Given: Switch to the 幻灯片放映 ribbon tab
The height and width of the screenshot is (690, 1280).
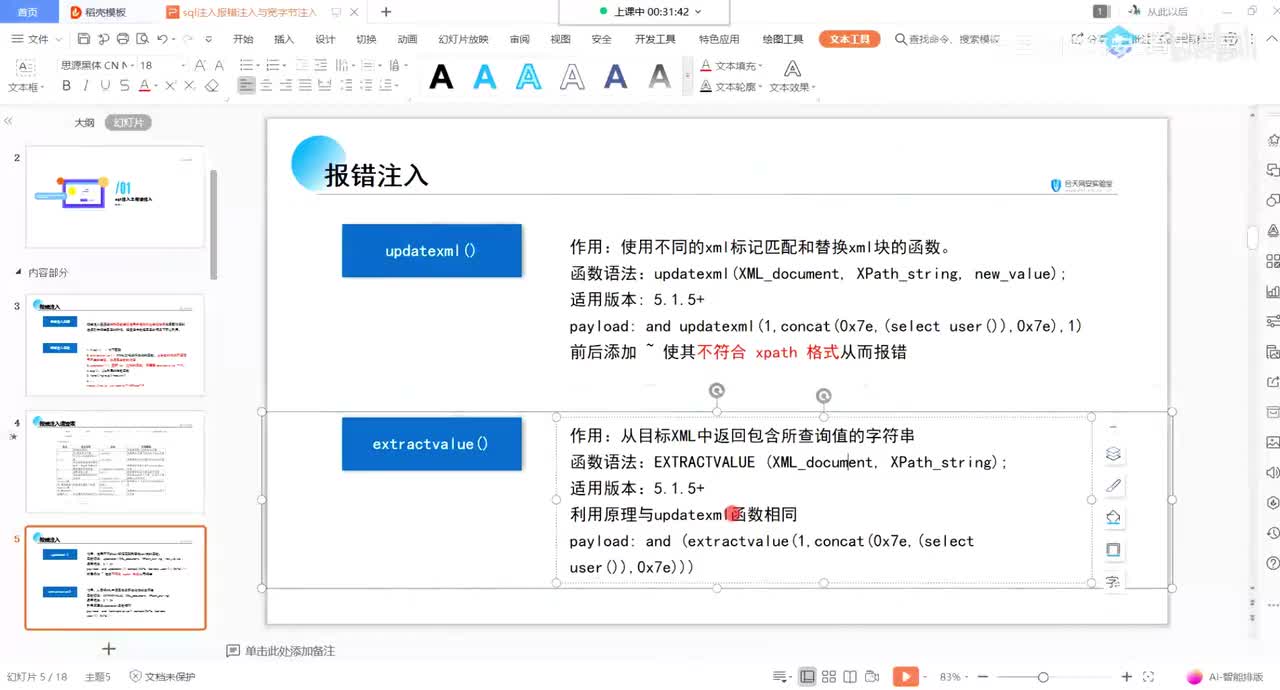Looking at the screenshot, I should tap(463, 39).
